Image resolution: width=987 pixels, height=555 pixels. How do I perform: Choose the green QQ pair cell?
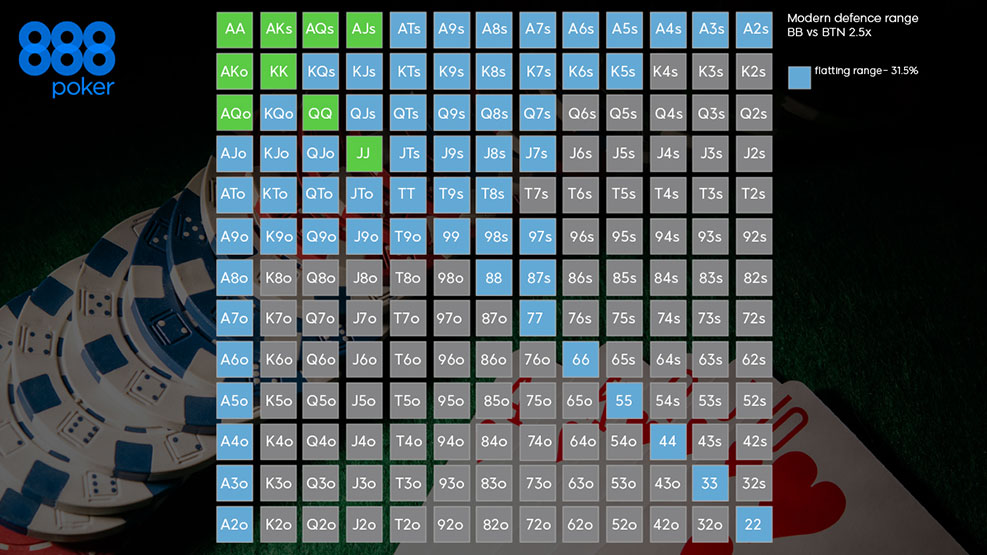[x=321, y=113]
